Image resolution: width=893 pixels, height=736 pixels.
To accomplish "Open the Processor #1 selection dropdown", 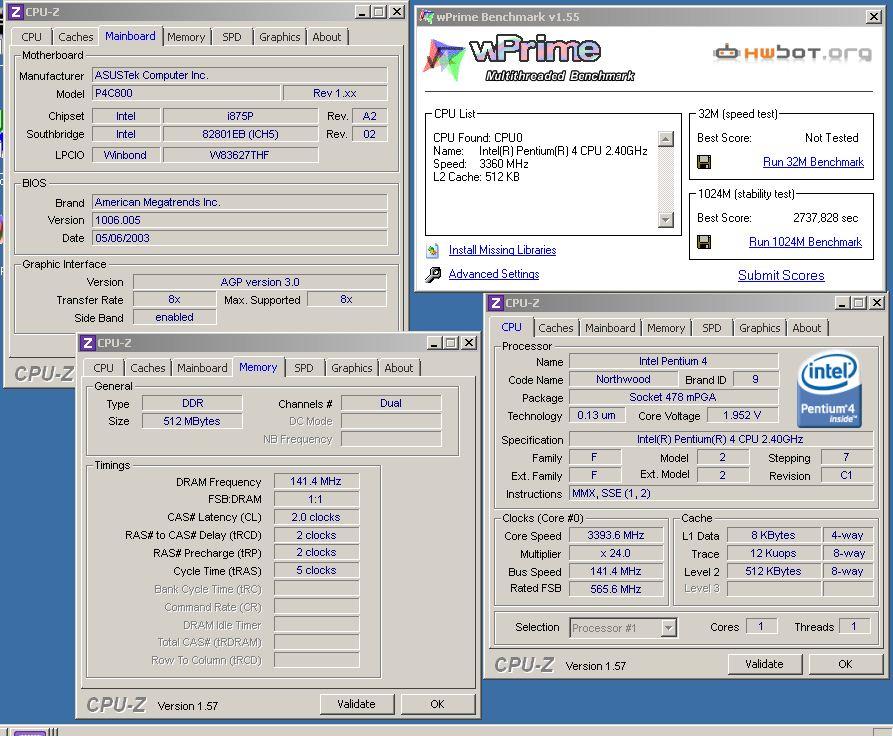I will [669, 628].
